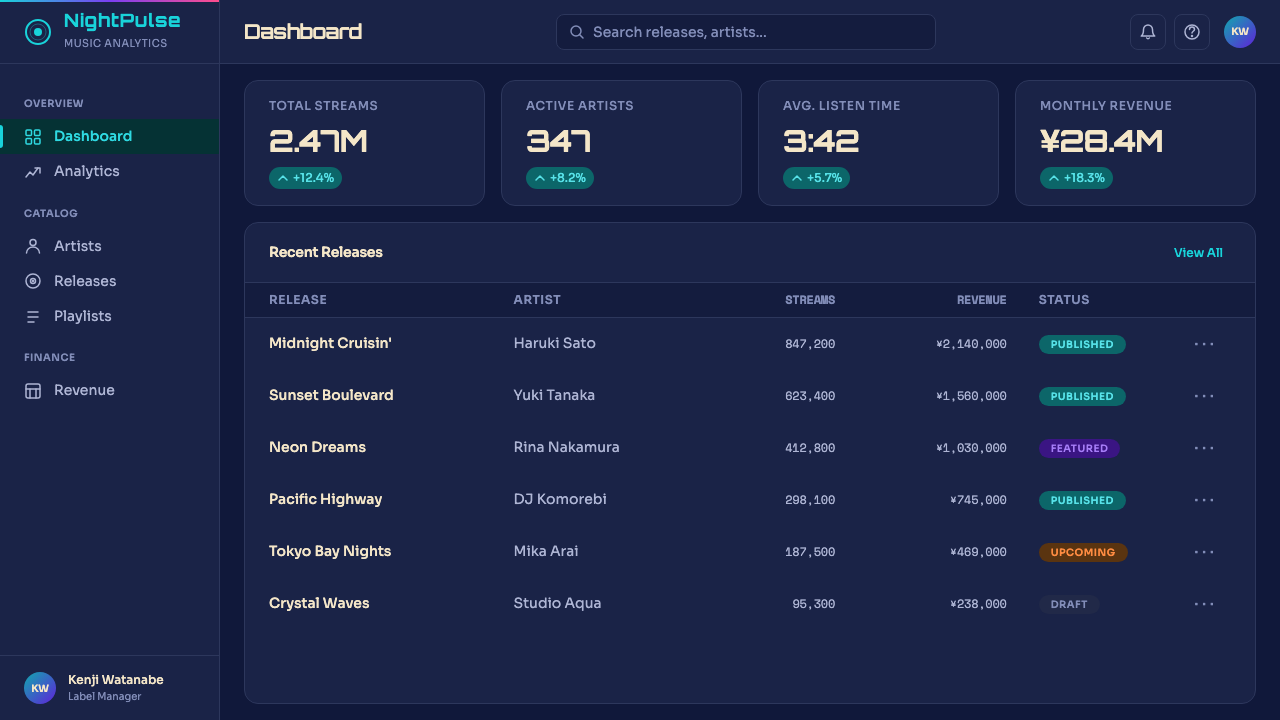1280x720 pixels.
Task: Open more options for Tokyo Bay Nights
Action: pyautogui.click(x=1204, y=552)
